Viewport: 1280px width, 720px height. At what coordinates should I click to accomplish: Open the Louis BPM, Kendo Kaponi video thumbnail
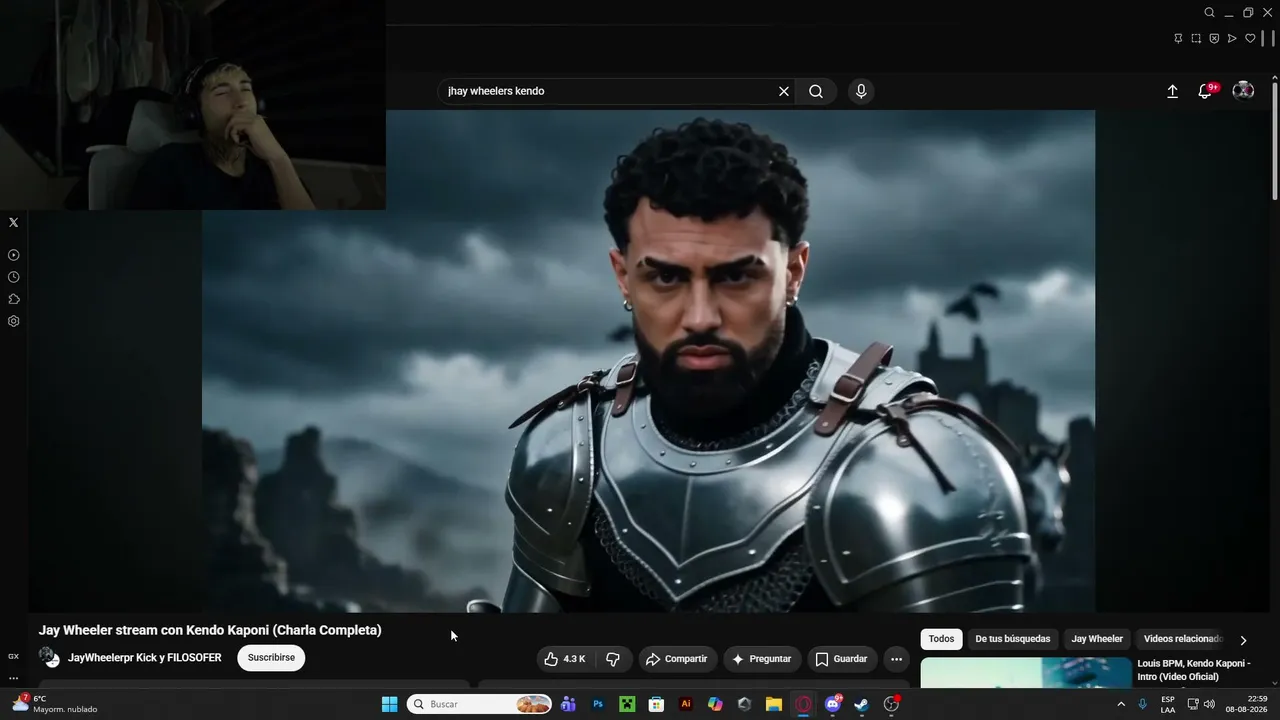1026,674
